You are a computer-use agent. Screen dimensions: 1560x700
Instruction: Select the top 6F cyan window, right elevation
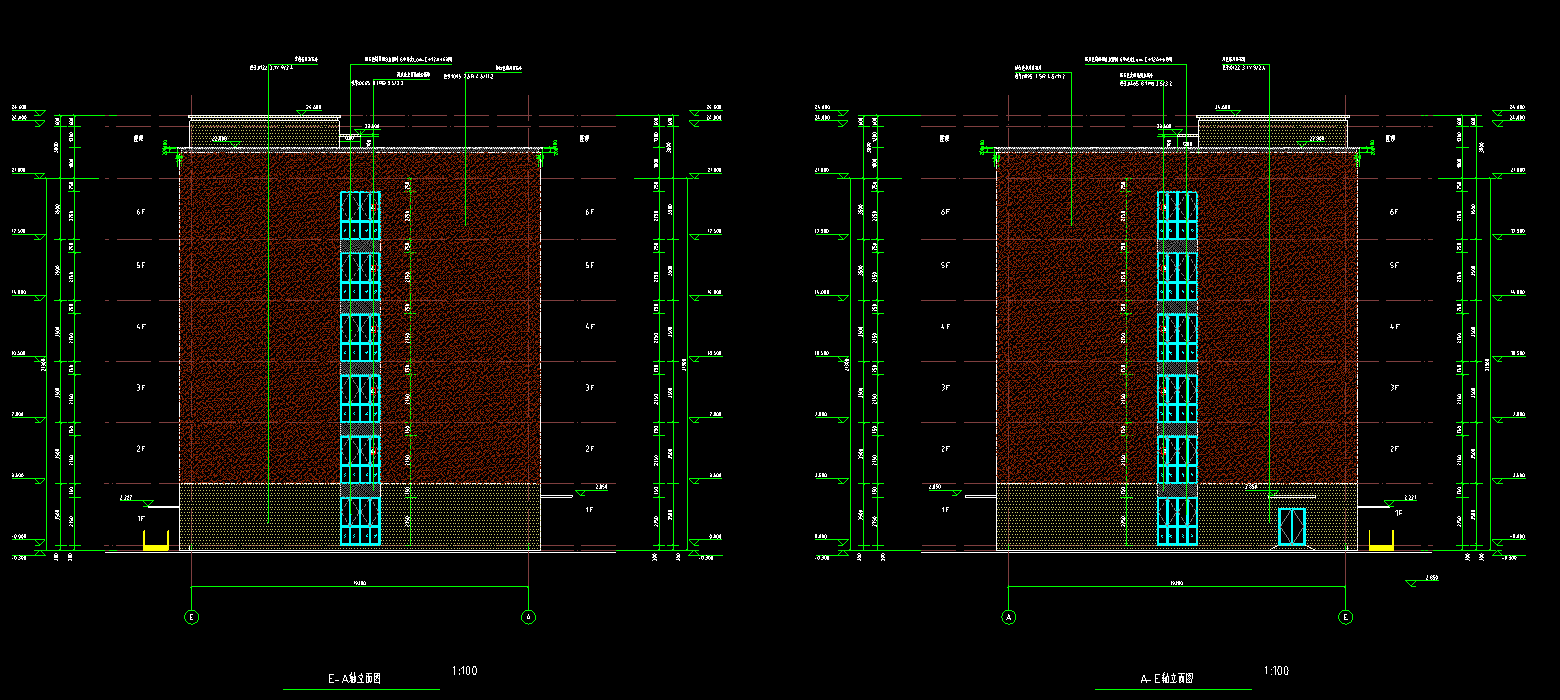[1177, 216]
